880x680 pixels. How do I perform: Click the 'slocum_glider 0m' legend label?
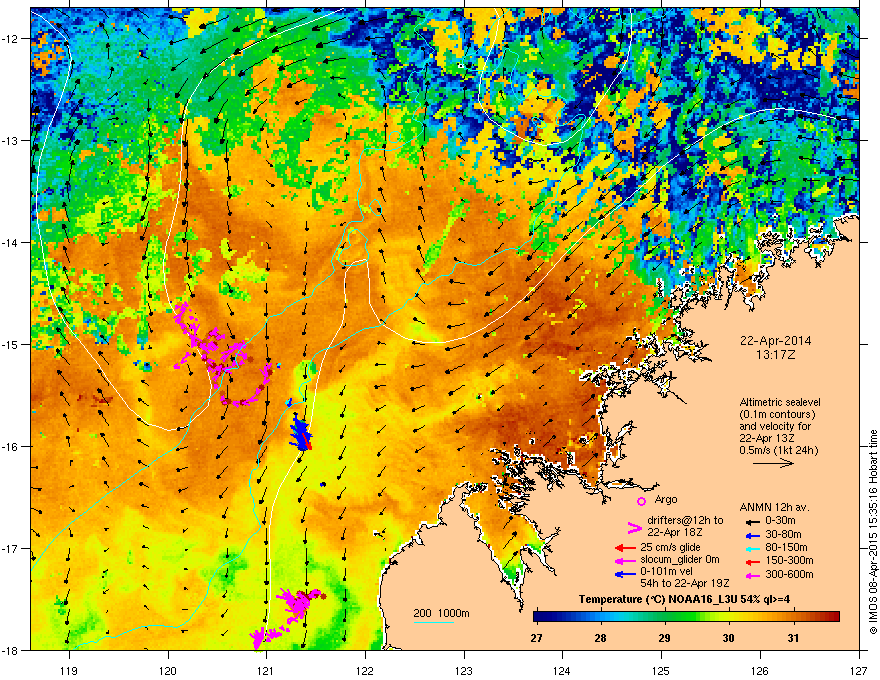[x=680, y=559]
